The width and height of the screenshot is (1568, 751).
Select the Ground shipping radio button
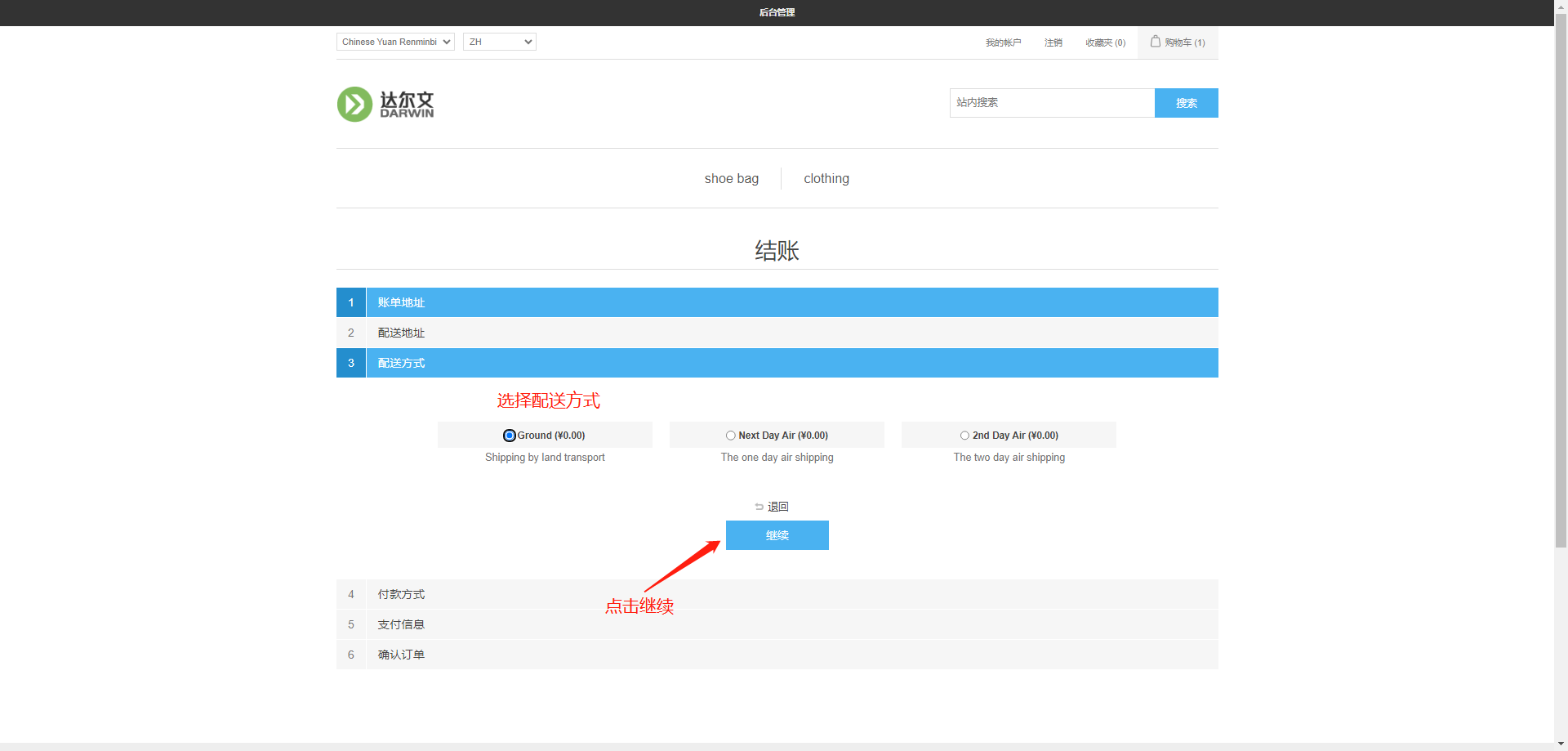click(x=510, y=436)
